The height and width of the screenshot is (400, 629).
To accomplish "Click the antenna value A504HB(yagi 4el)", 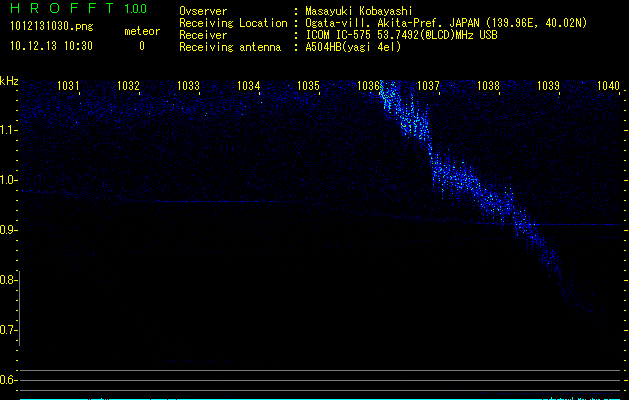I will (353, 47).
